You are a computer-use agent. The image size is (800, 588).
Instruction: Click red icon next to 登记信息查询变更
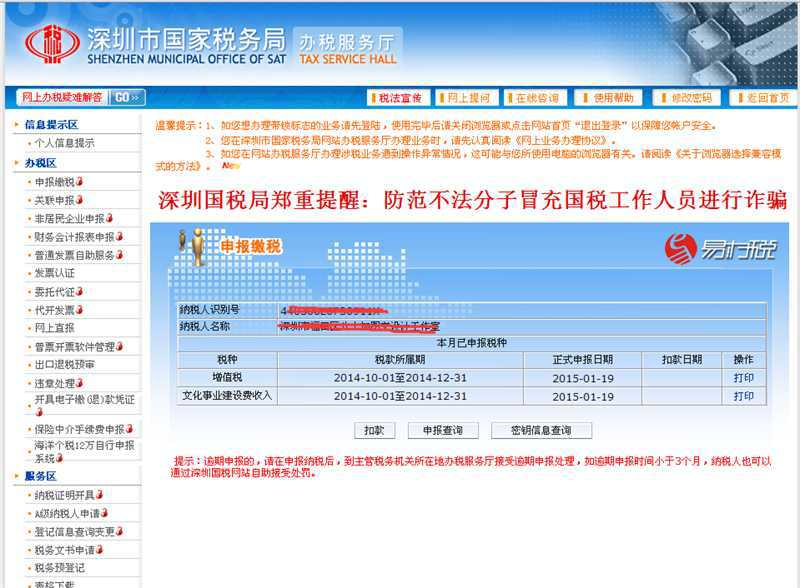119,531
